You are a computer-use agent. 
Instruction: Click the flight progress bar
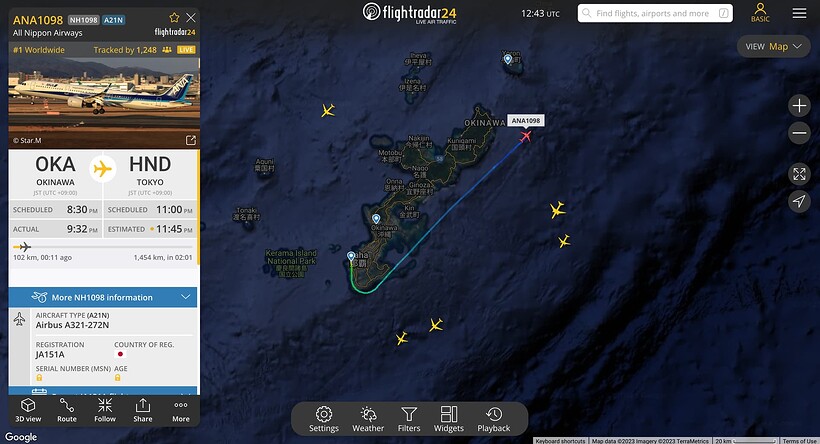point(102,246)
